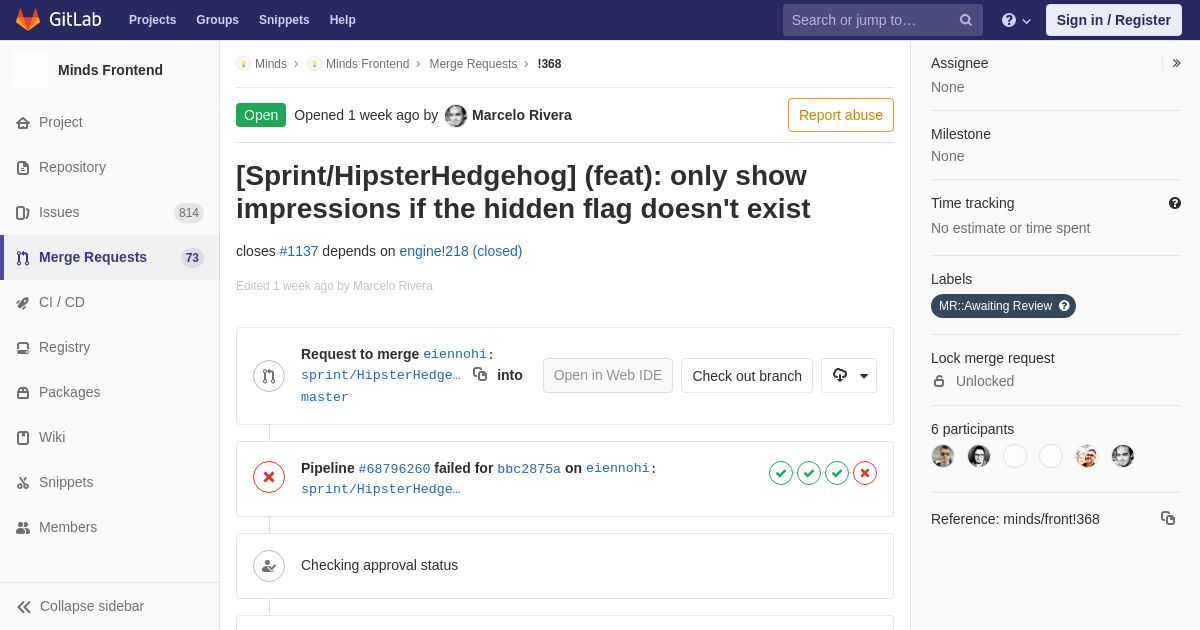Open Issues count badge 814
The image size is (1200, 630).
pyautogui.click(x=189, y=212)
